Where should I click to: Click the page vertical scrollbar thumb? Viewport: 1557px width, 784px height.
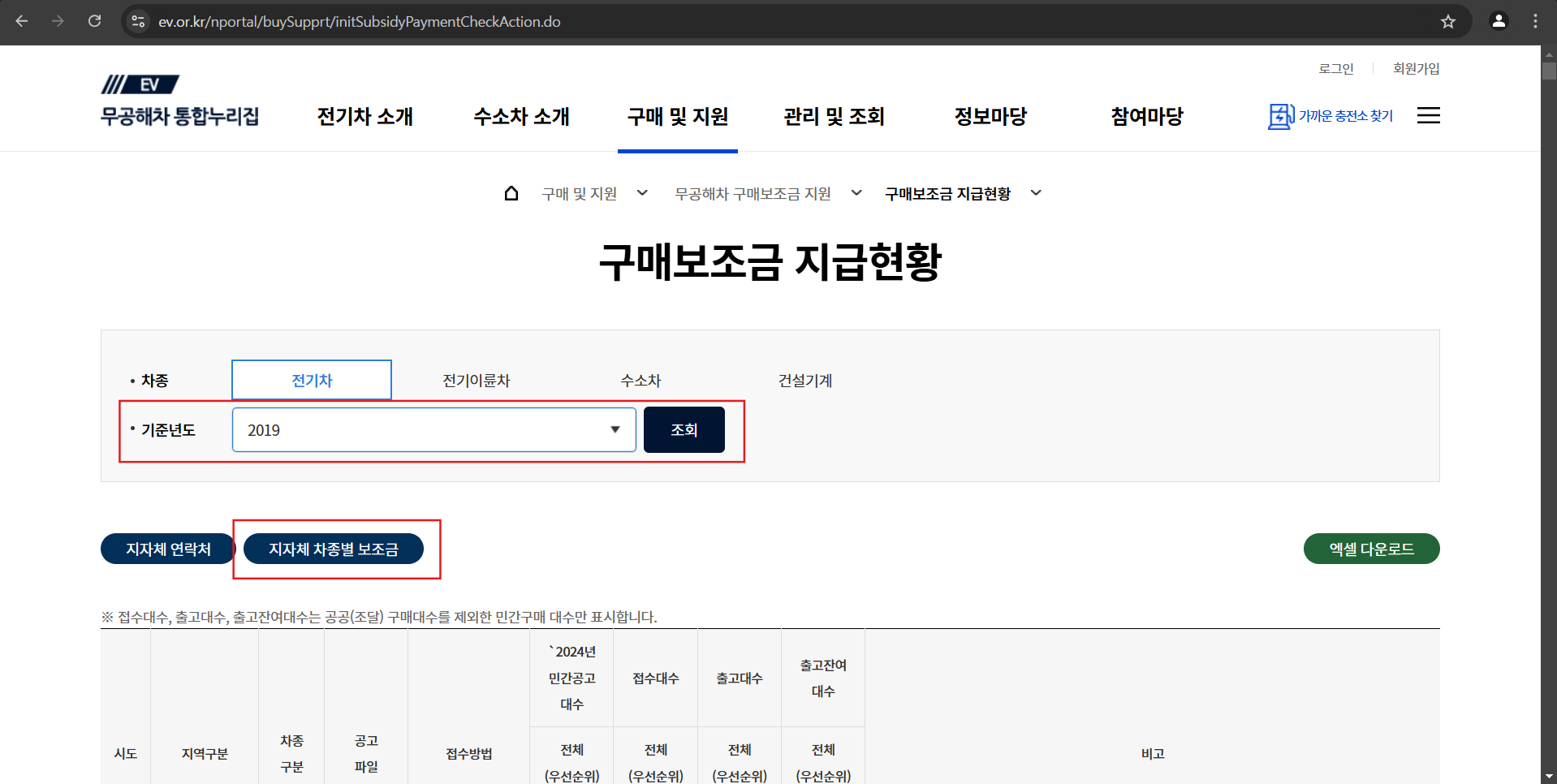1549,71
